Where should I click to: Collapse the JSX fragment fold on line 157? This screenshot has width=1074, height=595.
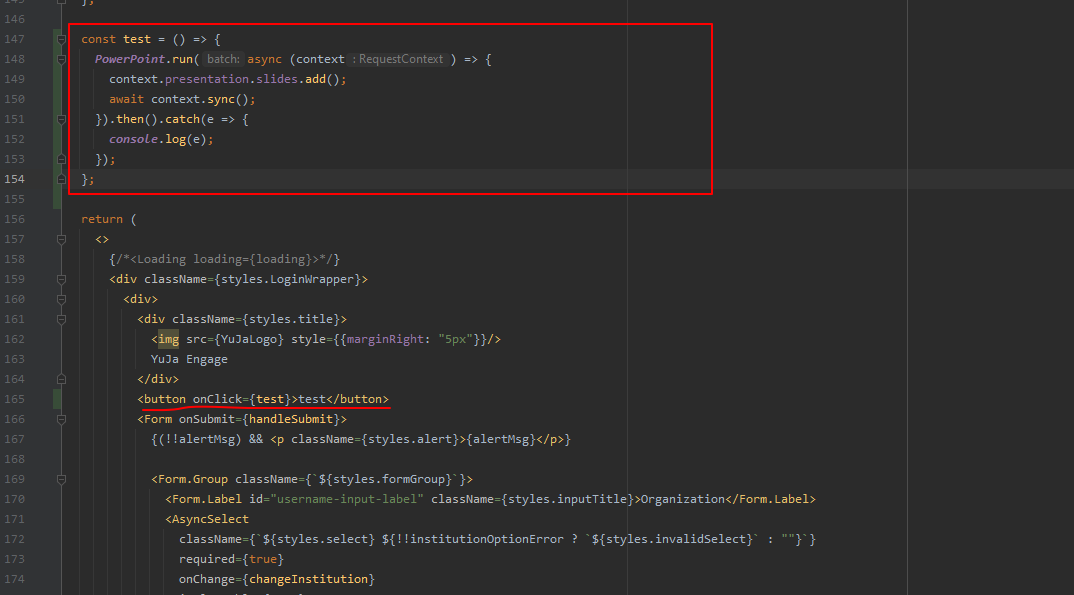click(x=61, y=239)
